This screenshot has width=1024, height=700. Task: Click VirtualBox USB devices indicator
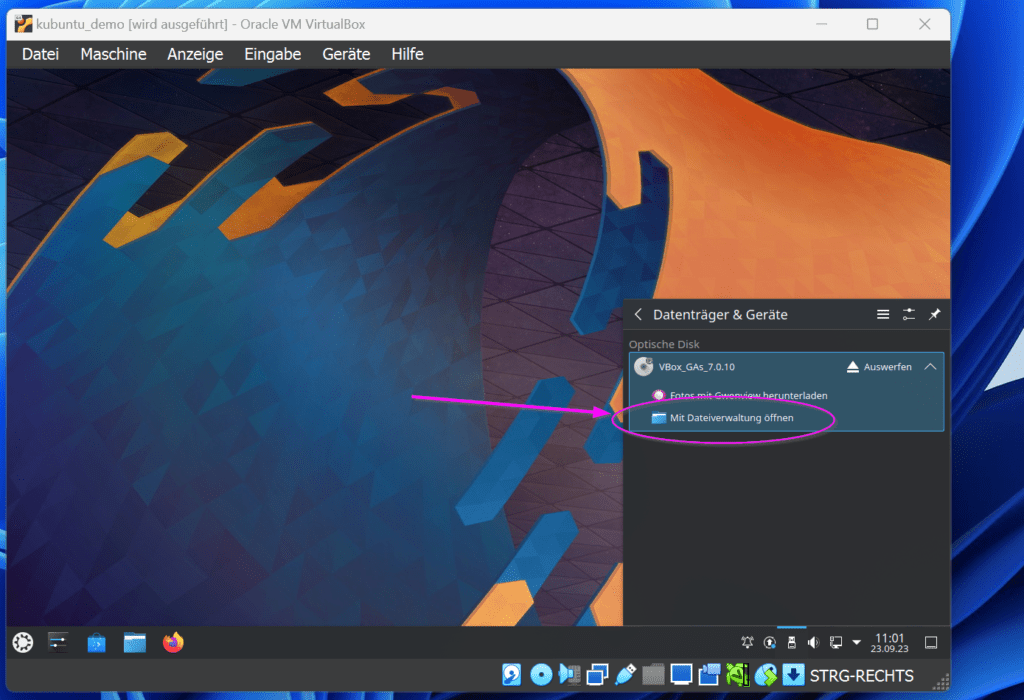625,675
